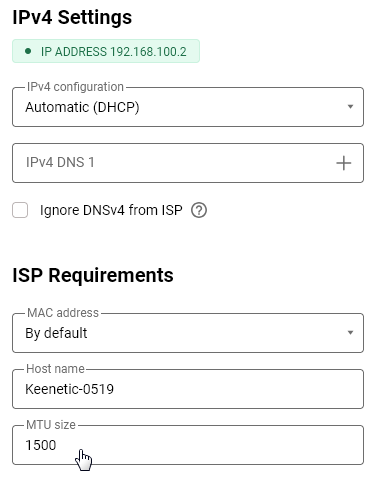Click the MTU size field showing 1500
This screenshot has height=490, width=380.
[188, 445]
